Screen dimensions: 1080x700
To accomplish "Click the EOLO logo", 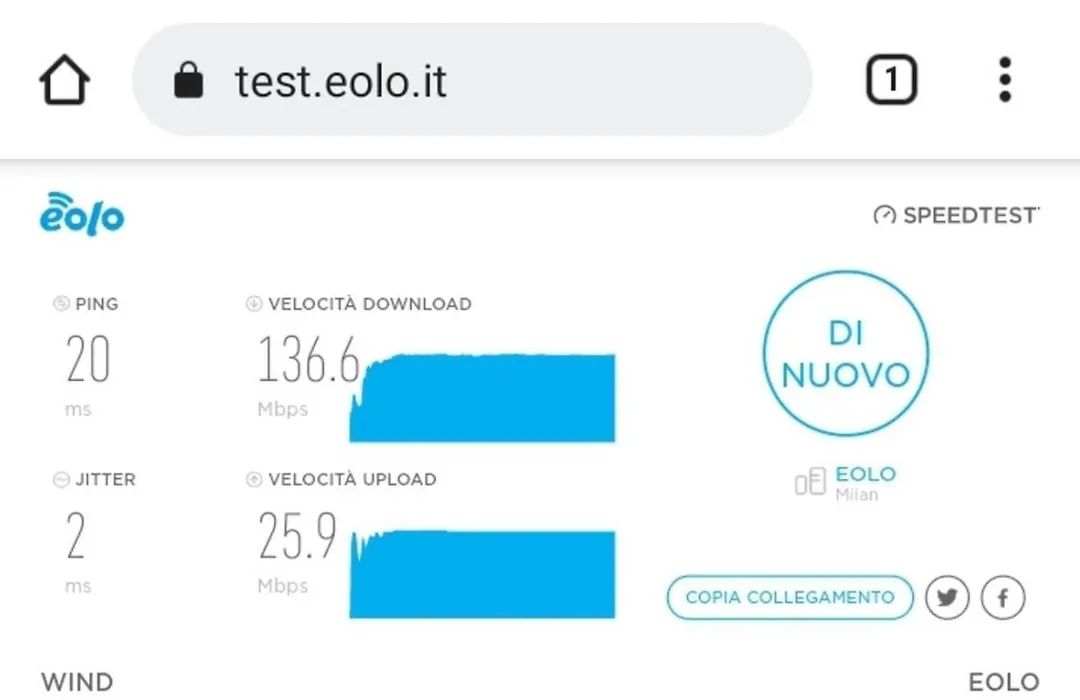I will 82,214.
